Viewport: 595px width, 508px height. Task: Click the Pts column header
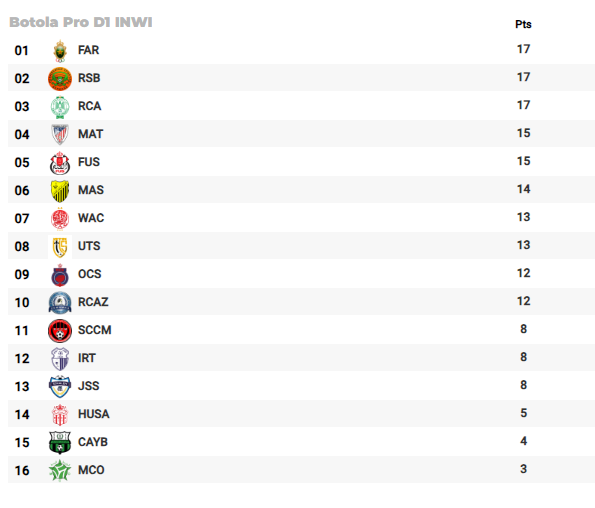pyautogui.click(x=523, y=24)
